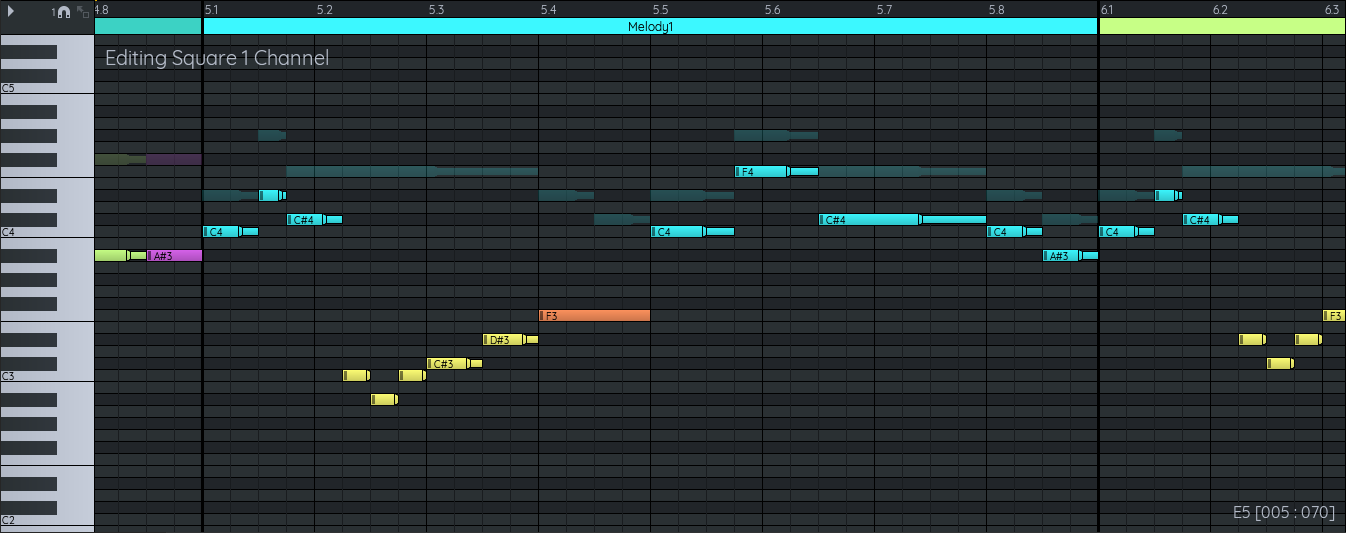
Task: Select the C4 note starting at 5.8
Action: [1014, 232]
